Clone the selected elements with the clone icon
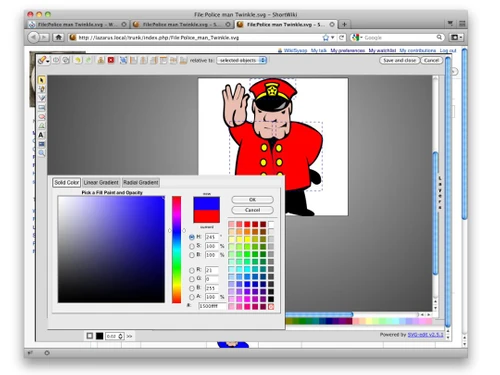This screenshot has height=375, width=500. (101, 60)
